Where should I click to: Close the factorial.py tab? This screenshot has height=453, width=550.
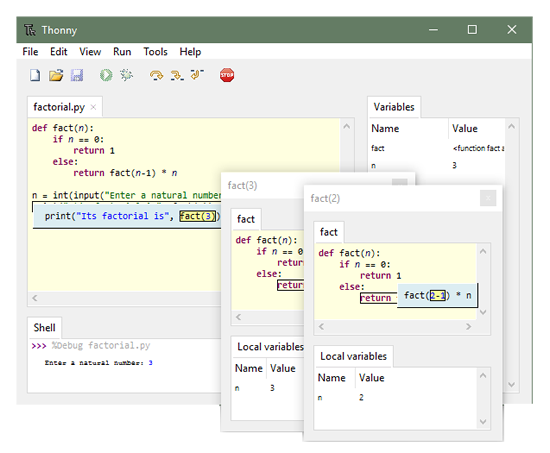tap(93, 107)
